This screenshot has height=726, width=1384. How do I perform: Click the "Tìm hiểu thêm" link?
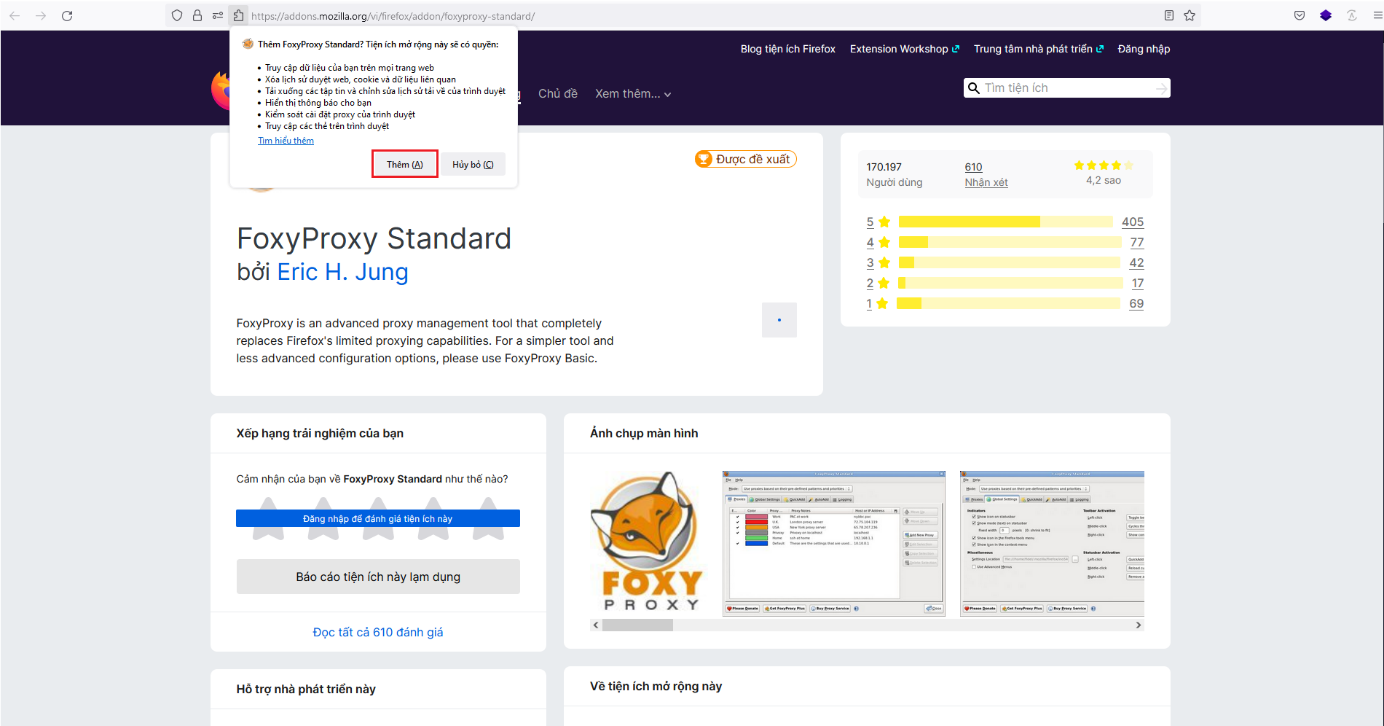click(x=286, y=141)
